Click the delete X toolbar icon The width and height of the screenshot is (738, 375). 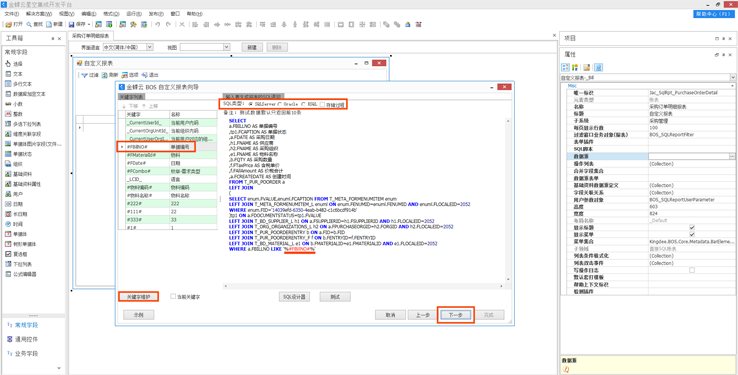[x=182, y=24]
